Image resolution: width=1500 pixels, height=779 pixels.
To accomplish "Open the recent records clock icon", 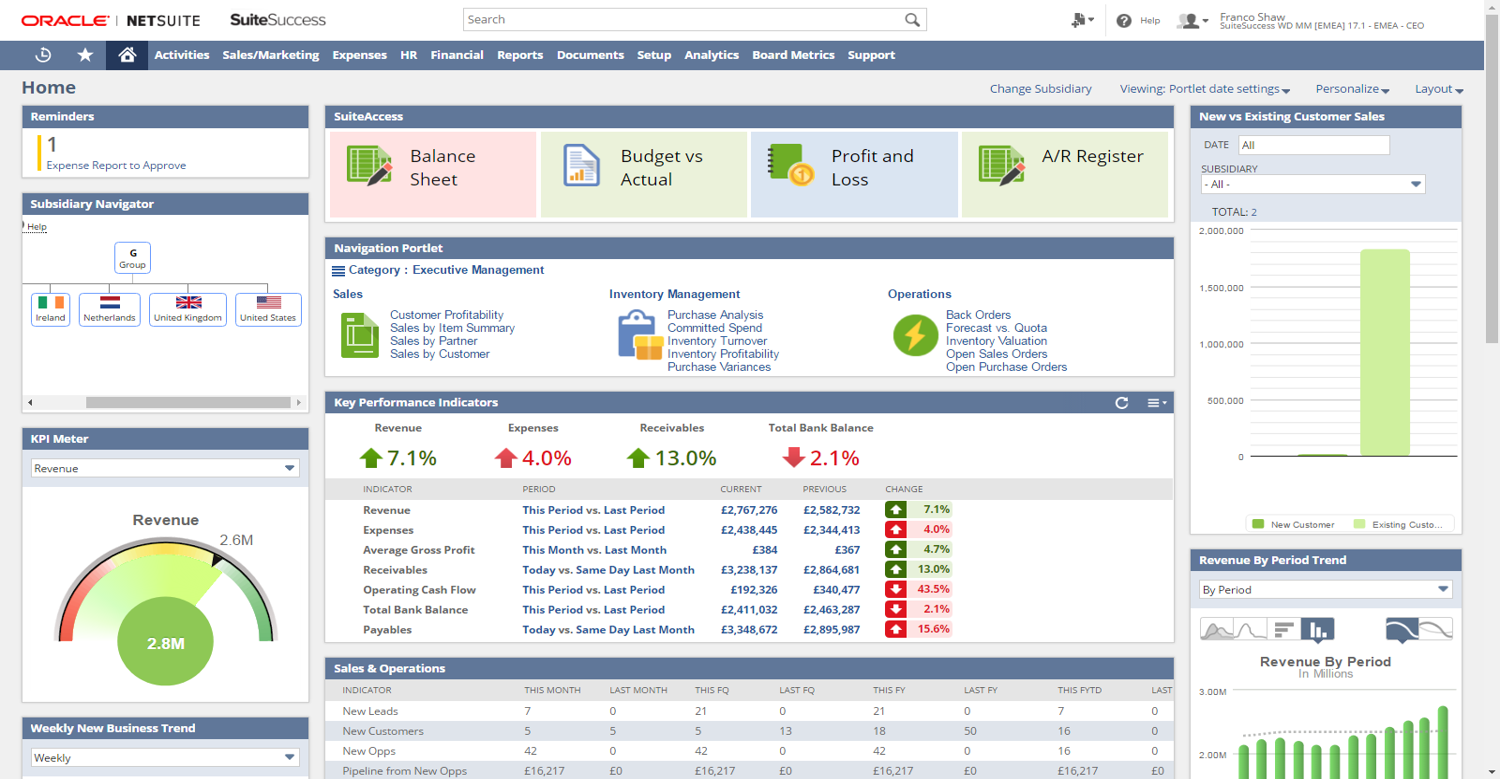I will (x=42, y=55).
